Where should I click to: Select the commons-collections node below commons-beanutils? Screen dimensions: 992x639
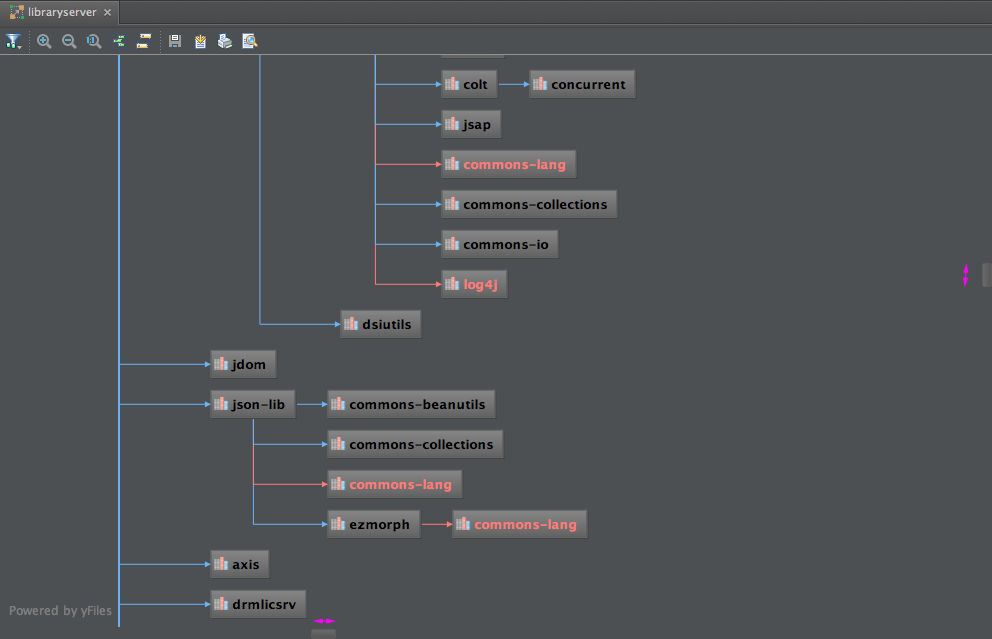415,444
